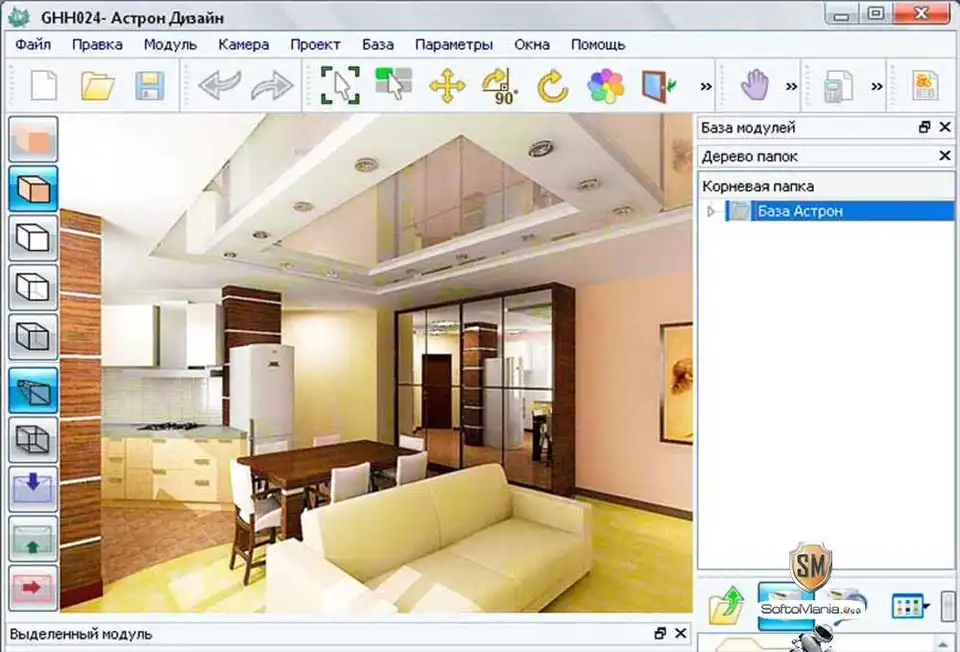Undo last action with left arrow
This screenshot has width=960, height=652.
(219, 86)
